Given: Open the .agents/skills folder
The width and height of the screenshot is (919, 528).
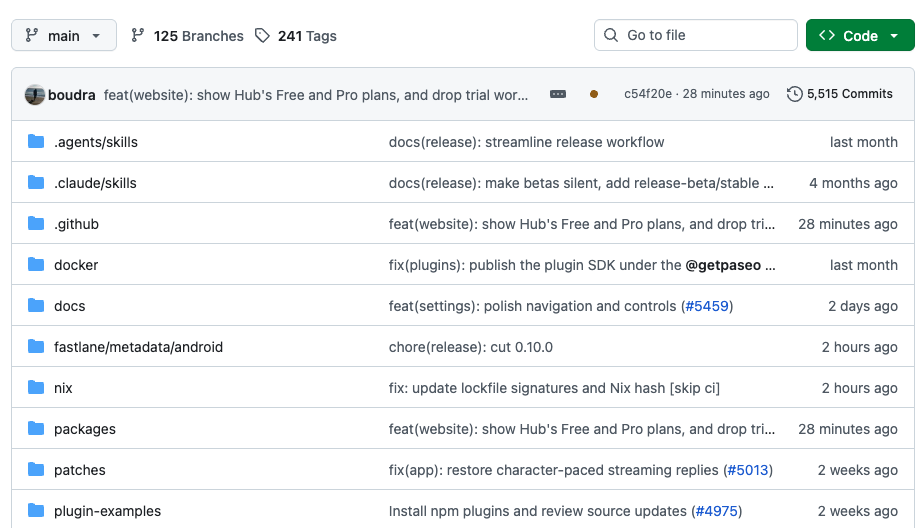Looking at the screenshot, I should coord(96,142).
